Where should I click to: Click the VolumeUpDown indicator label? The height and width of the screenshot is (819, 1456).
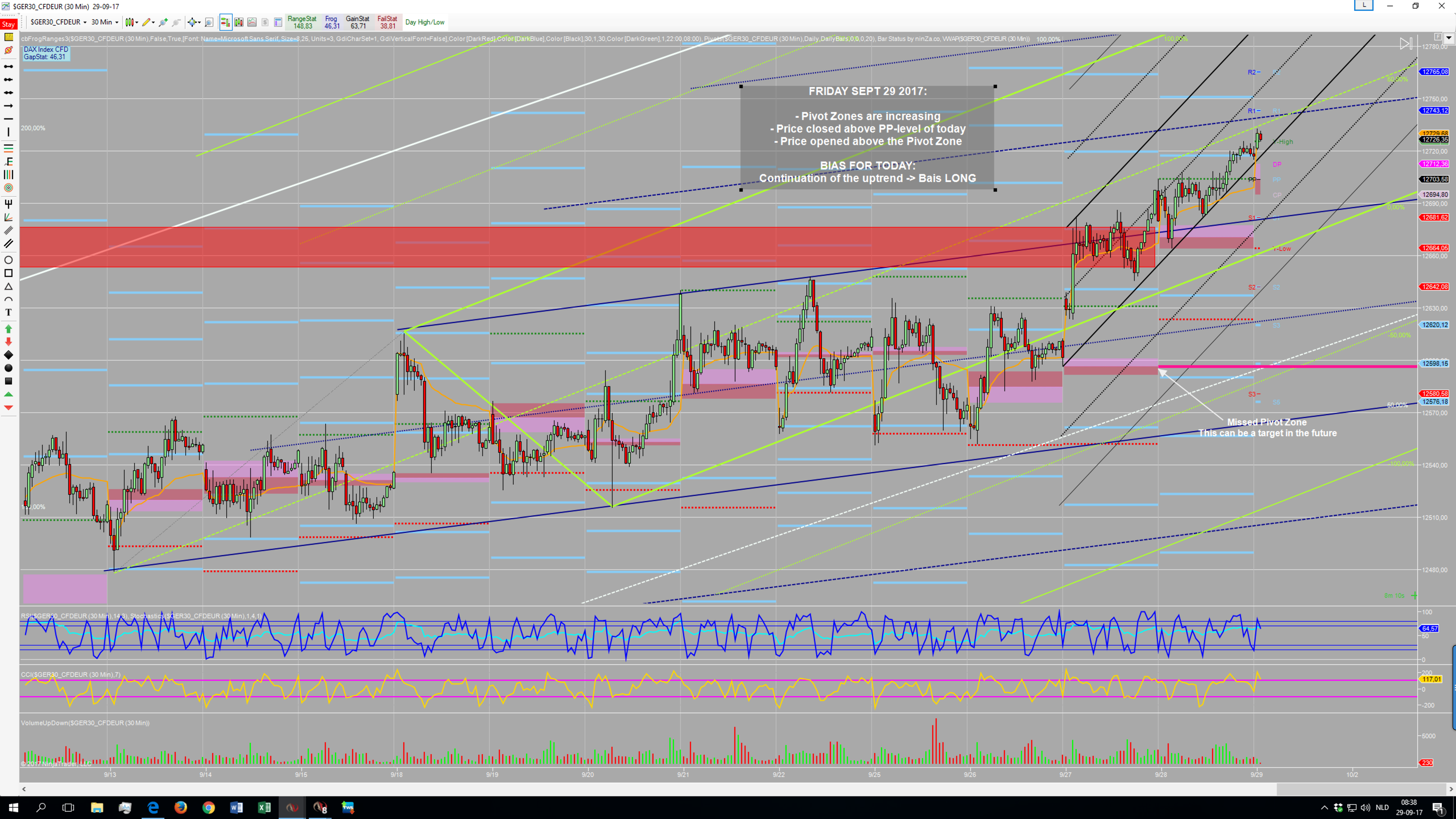point(85,723)
